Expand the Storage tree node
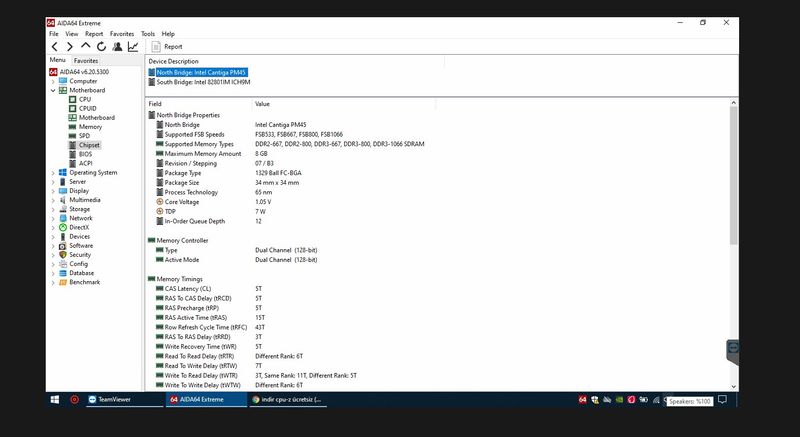The image size is (800, 437). tap(53, 209)
